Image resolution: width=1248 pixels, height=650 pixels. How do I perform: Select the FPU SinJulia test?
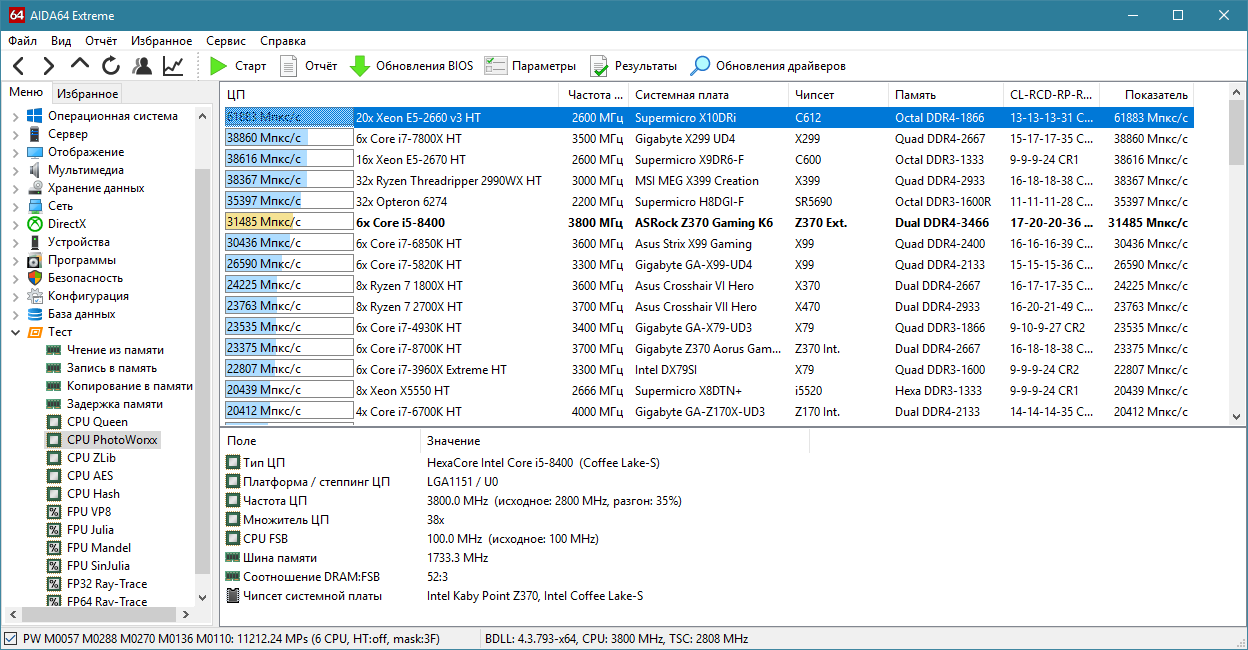click(98, 566)
